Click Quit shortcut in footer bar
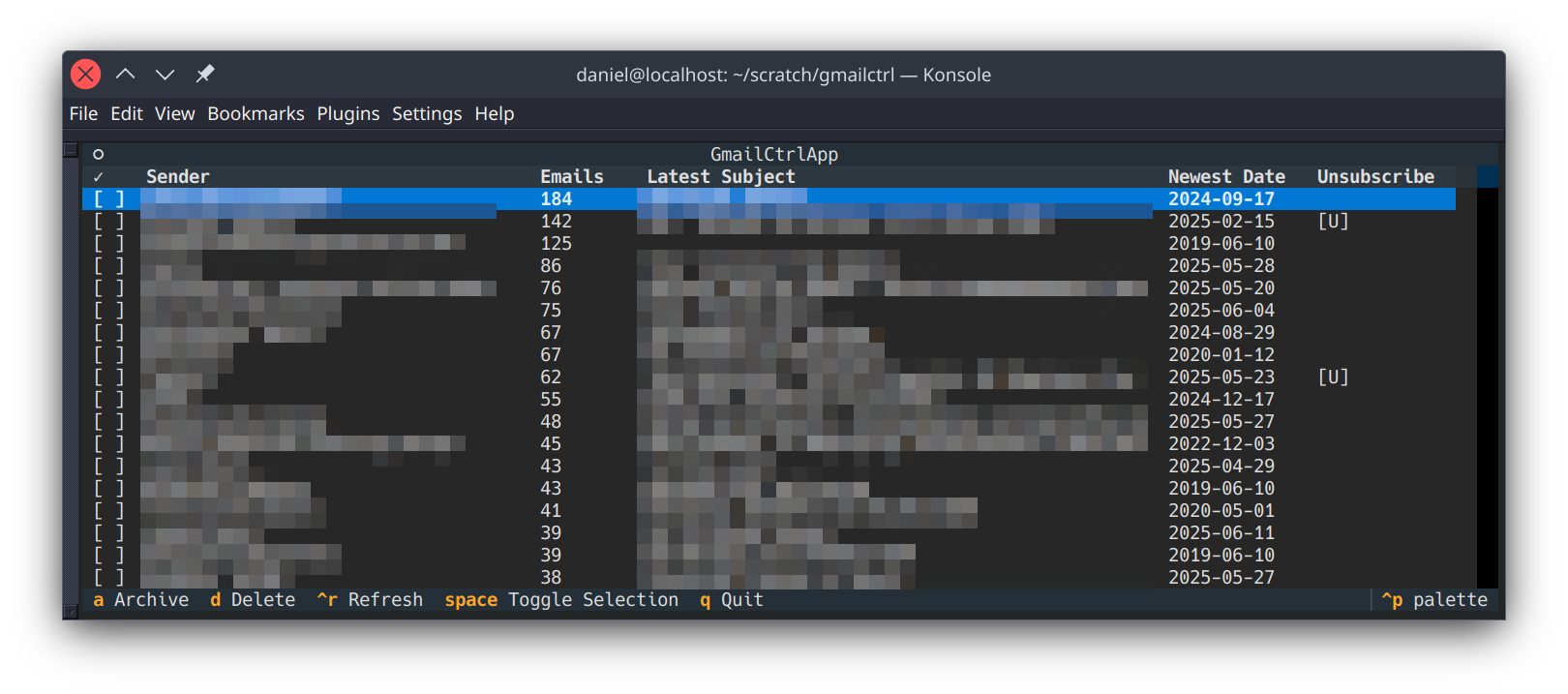The height and width of the screenshot is (694, 1568). pyautogui.click(x=732, y=600)
